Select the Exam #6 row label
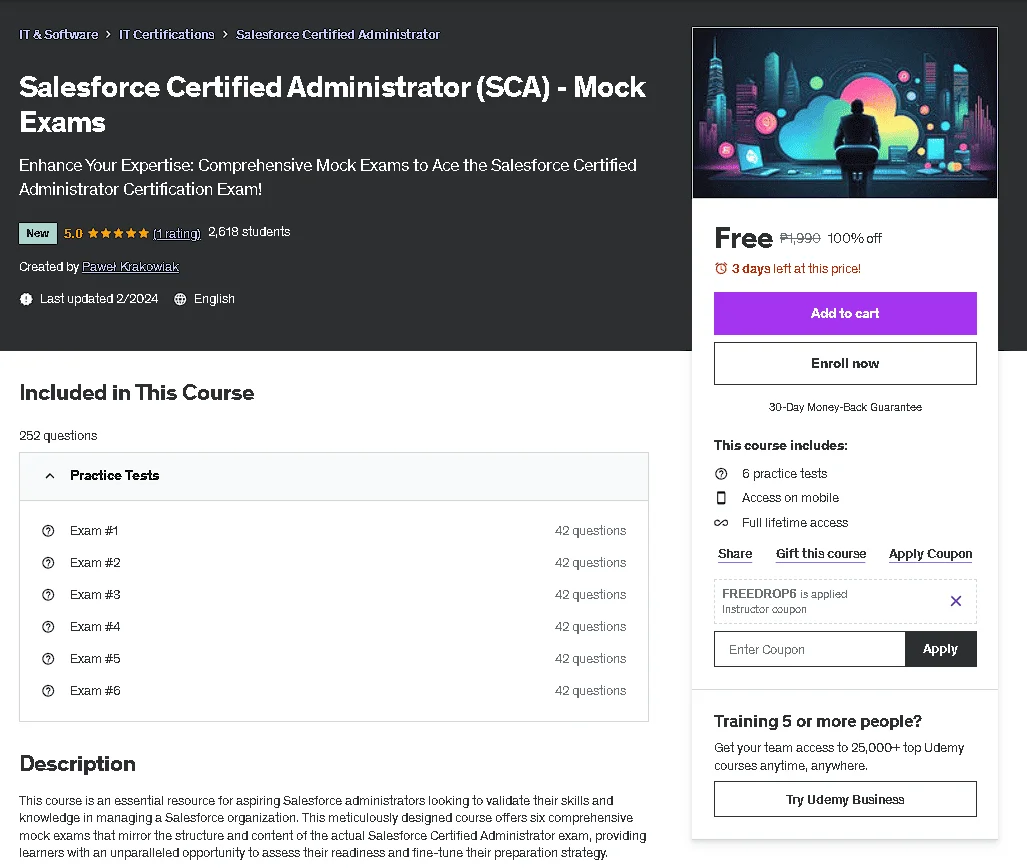Image resolution: width=1027 pixels, height=868 pixels. (95, 691)
